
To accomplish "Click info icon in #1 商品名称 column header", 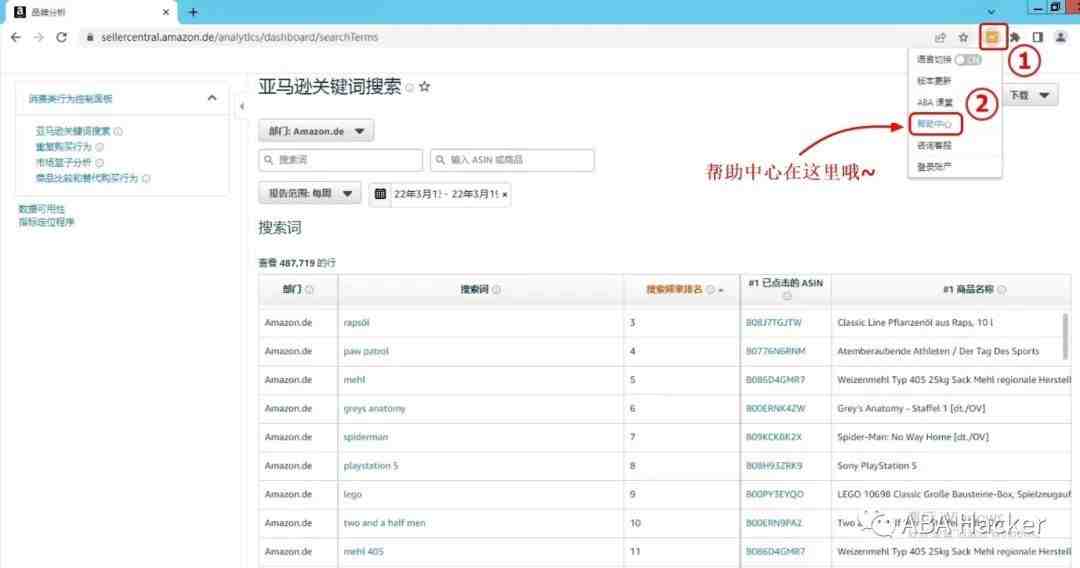I will point(1001,290).
